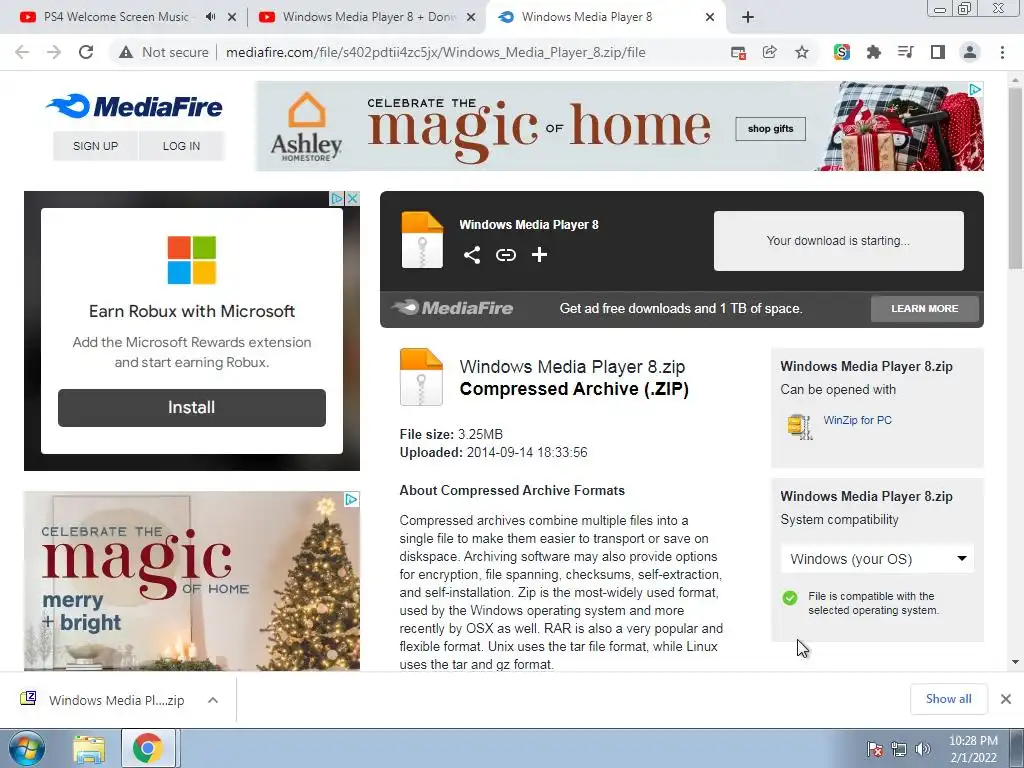Open Chrome's three-dot menu
This screenshot has width=1024, height=768.
(x=1002, y=52)
